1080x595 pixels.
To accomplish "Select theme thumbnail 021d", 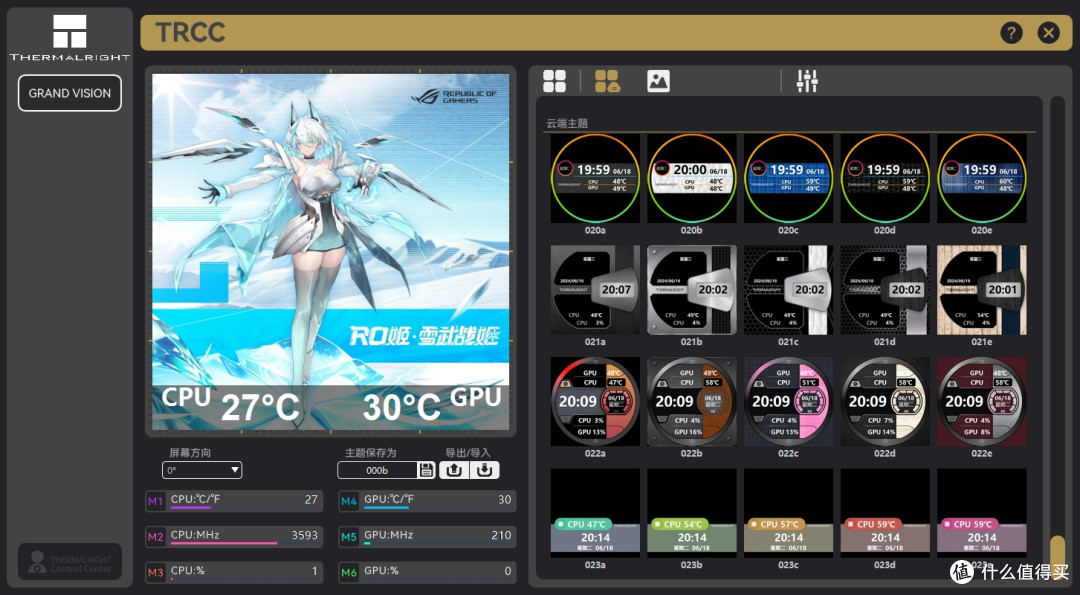I will pos(885,290).
